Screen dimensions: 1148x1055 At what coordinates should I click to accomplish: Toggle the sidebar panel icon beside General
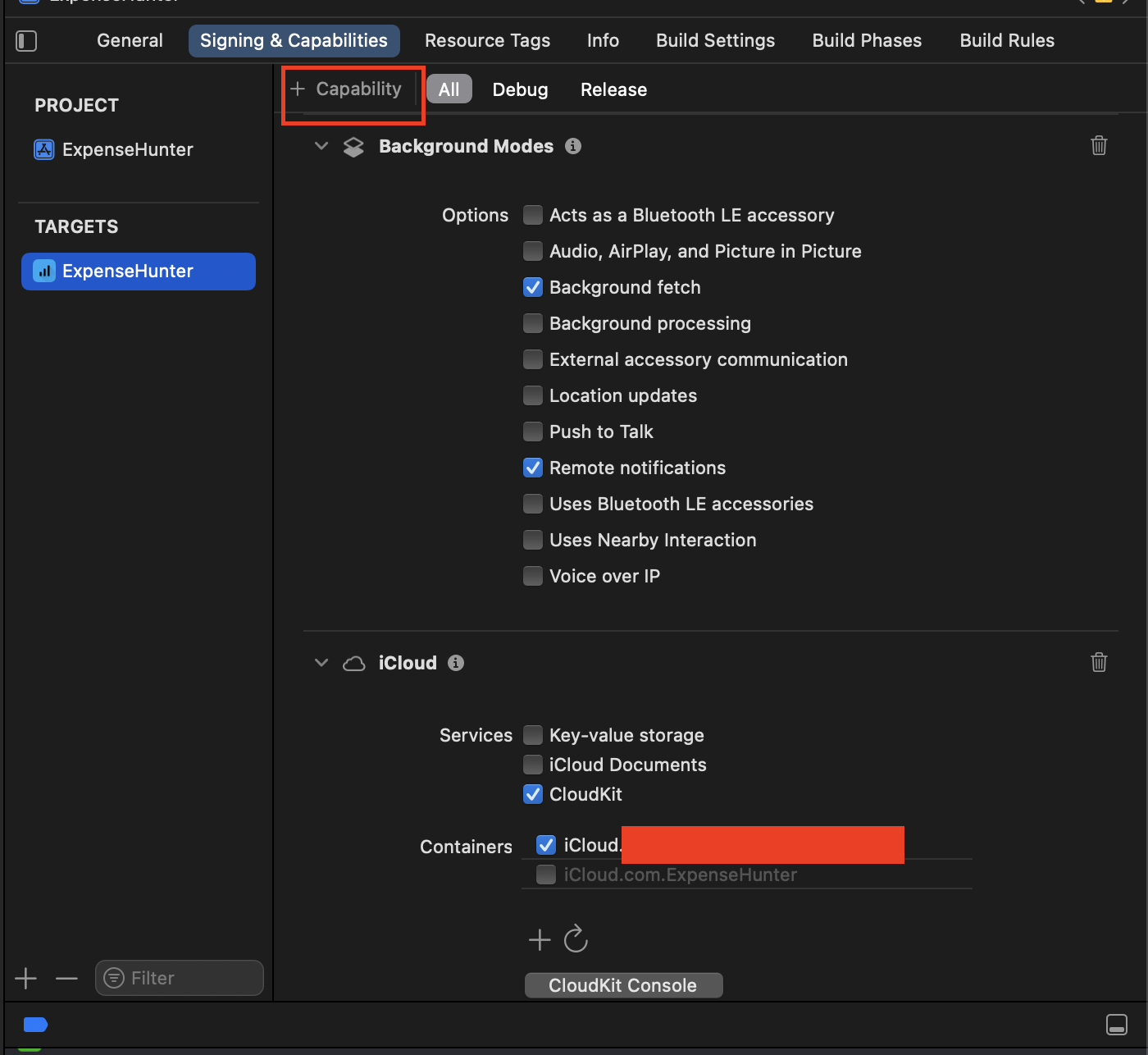26,41
